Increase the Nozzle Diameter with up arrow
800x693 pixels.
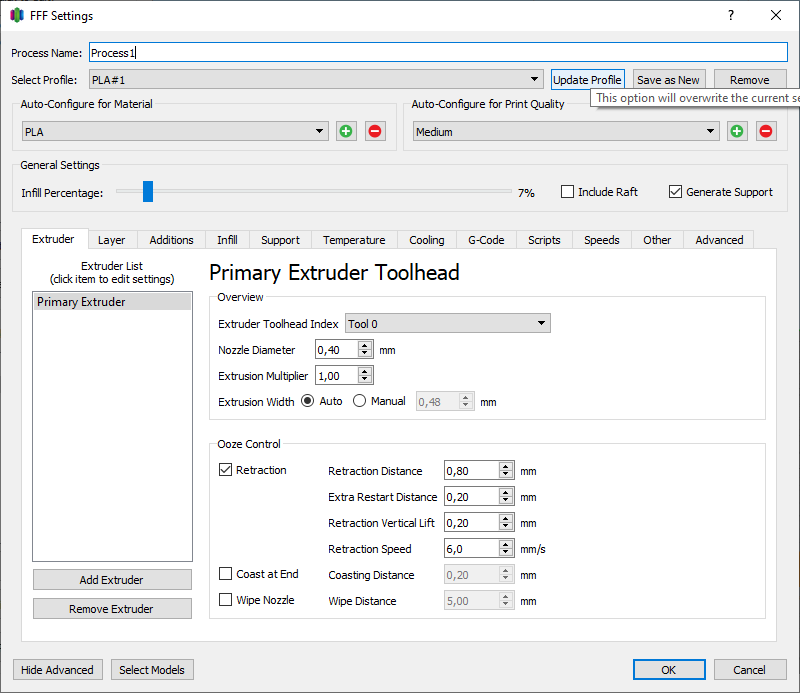point(364,345)
